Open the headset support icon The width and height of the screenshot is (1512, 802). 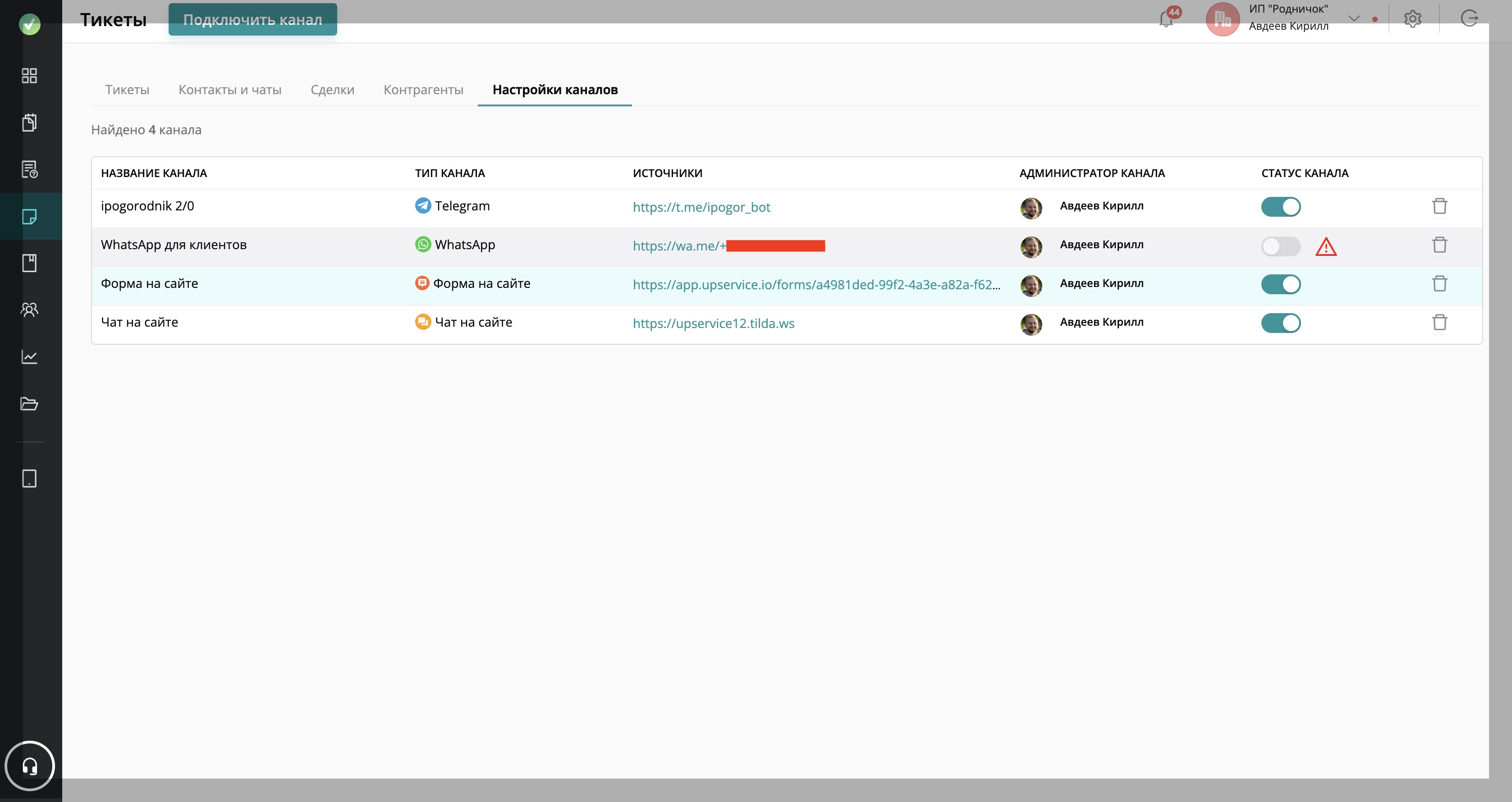[29, 766]
